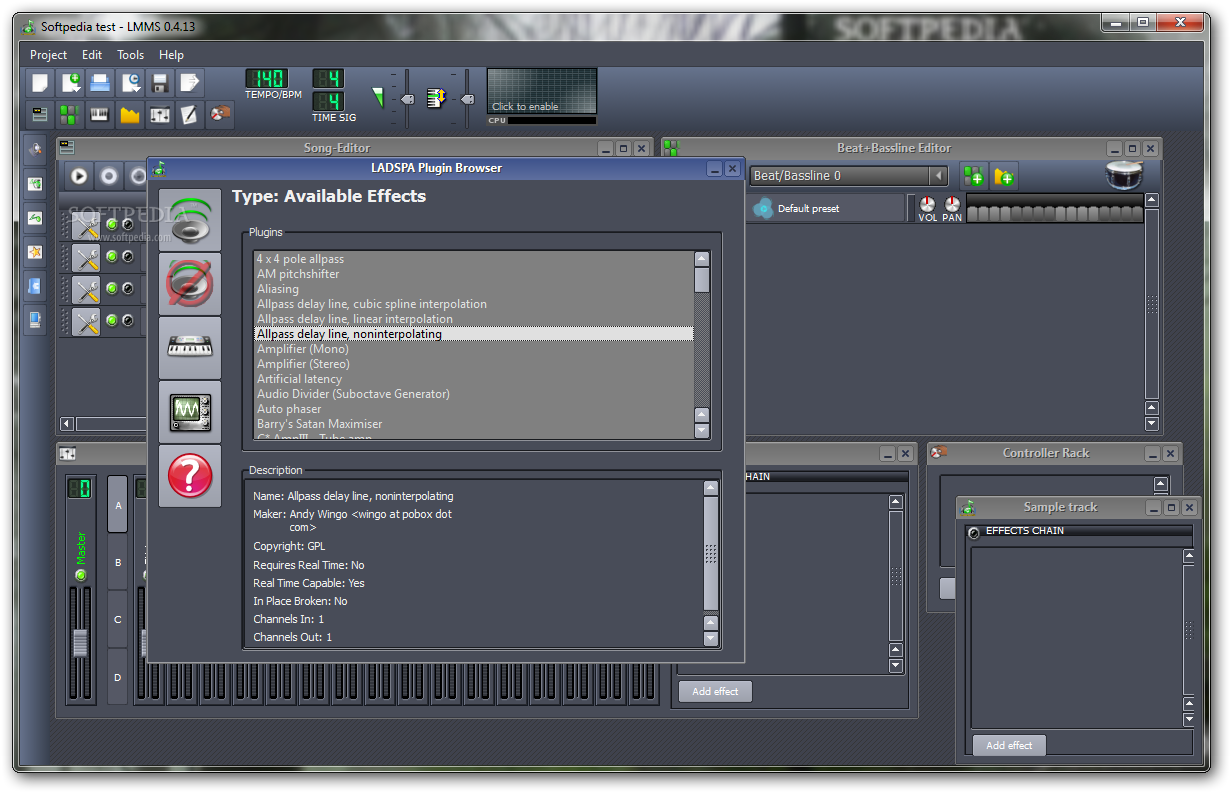Show Automation Editor yellow icon

point(130,115)
